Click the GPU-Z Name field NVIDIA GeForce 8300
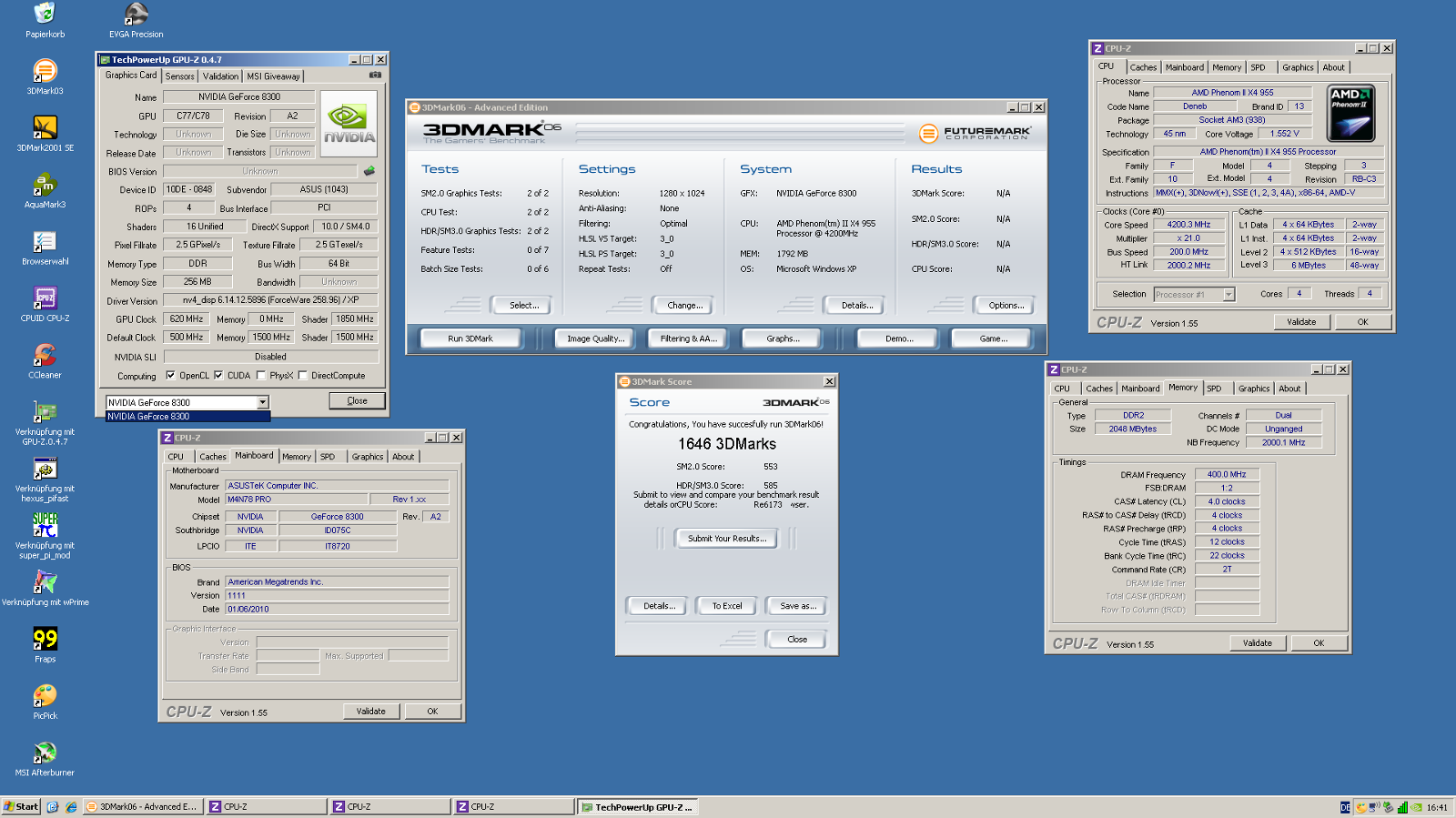Screen dimensions: 1456x818 [238, 96]
